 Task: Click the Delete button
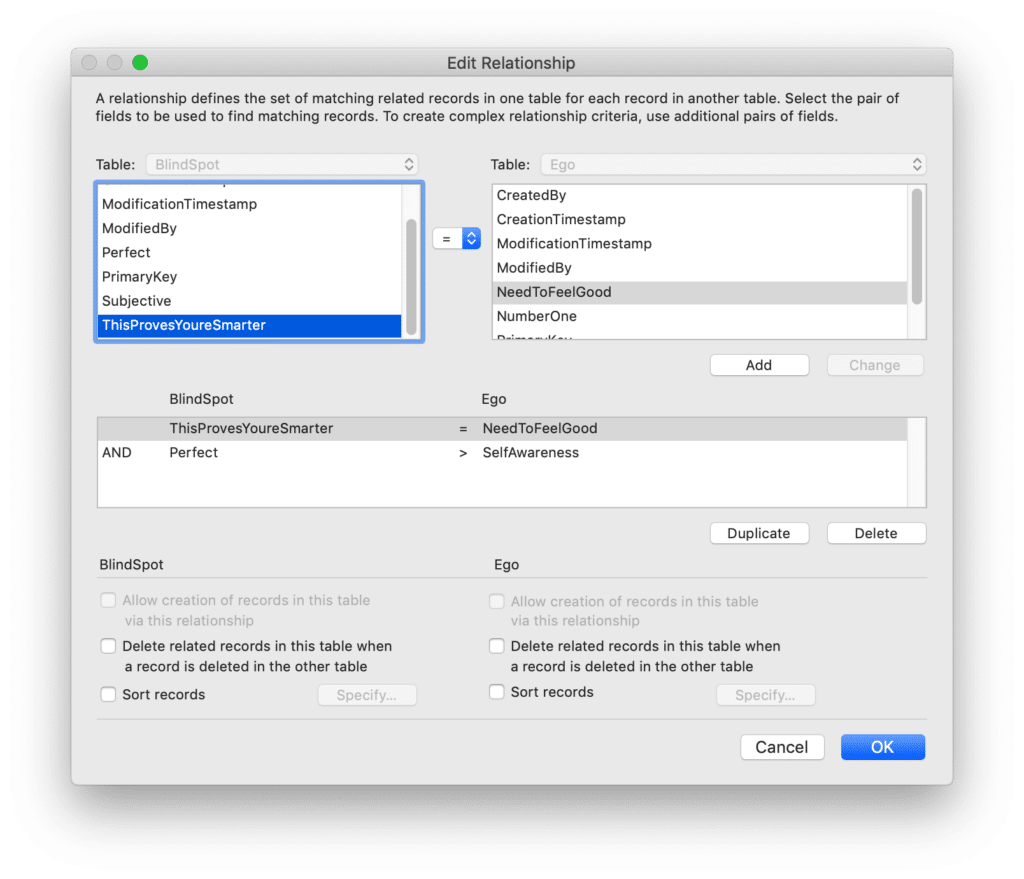point(876,533)
